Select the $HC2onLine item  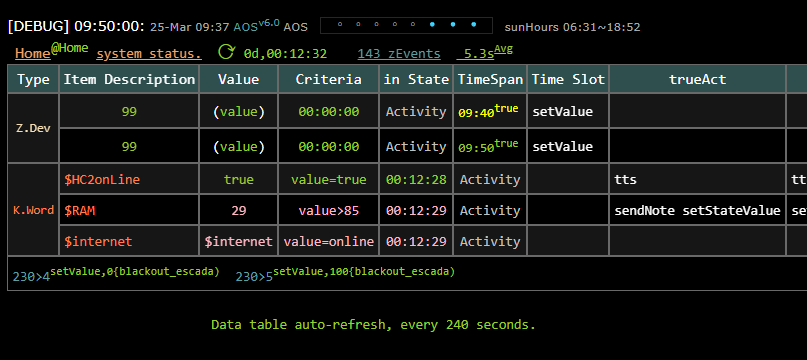coord(102,179)
